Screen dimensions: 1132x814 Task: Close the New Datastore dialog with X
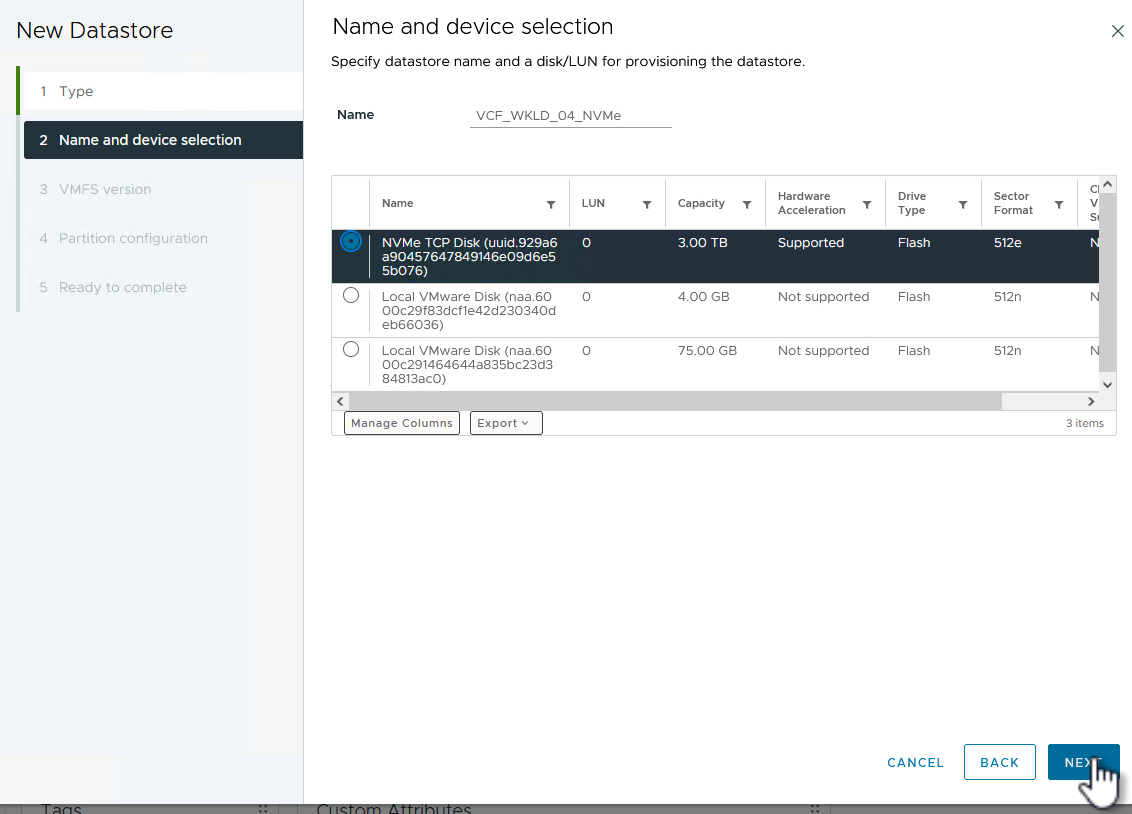point(1117,32)
